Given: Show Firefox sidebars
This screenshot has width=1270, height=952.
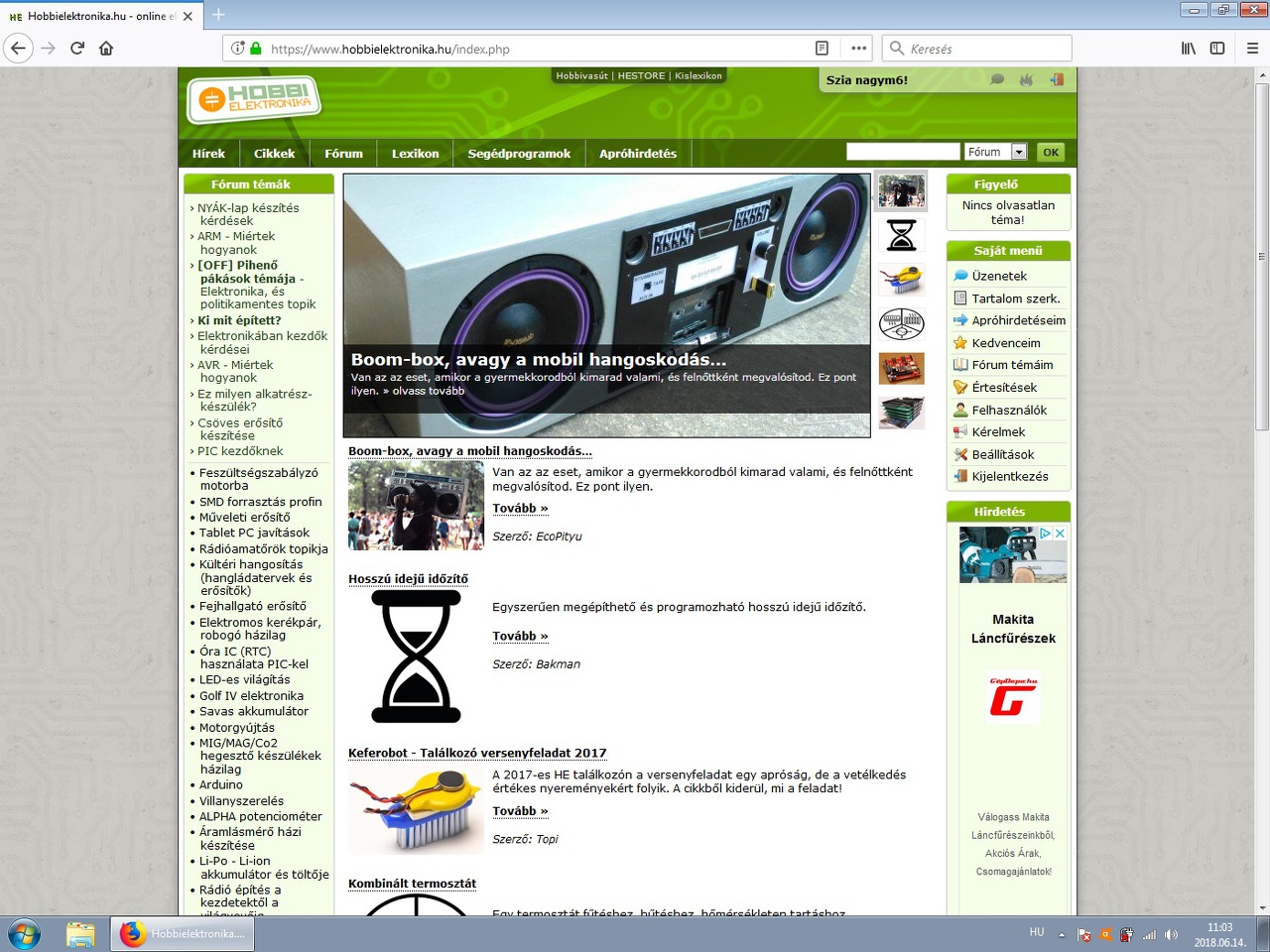Looking at the screenshot, I should [x=1217, y=48].
